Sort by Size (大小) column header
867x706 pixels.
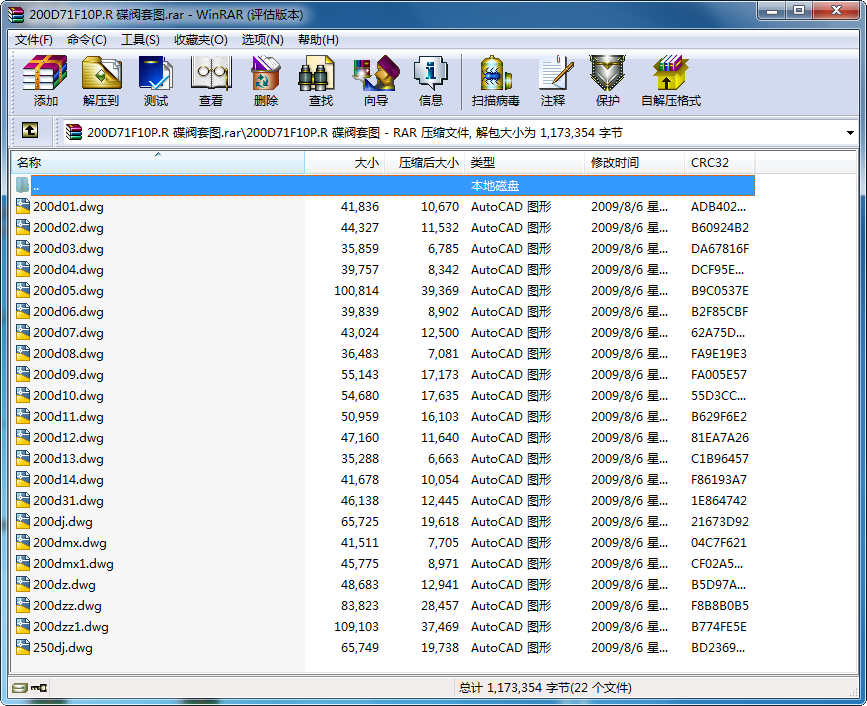point(344,163)
